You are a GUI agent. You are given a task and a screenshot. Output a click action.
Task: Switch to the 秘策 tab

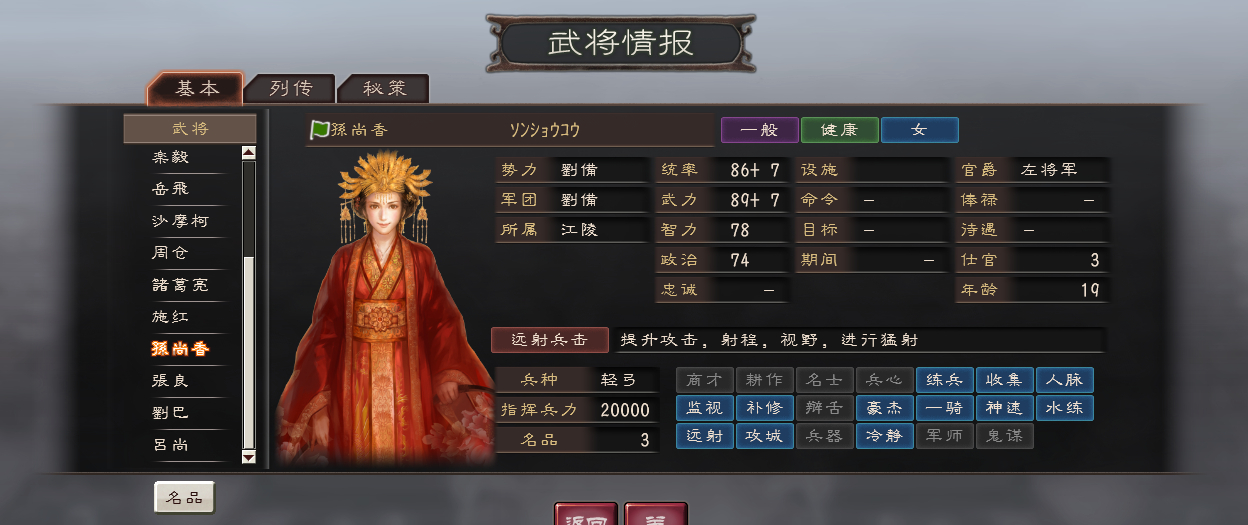385,89
